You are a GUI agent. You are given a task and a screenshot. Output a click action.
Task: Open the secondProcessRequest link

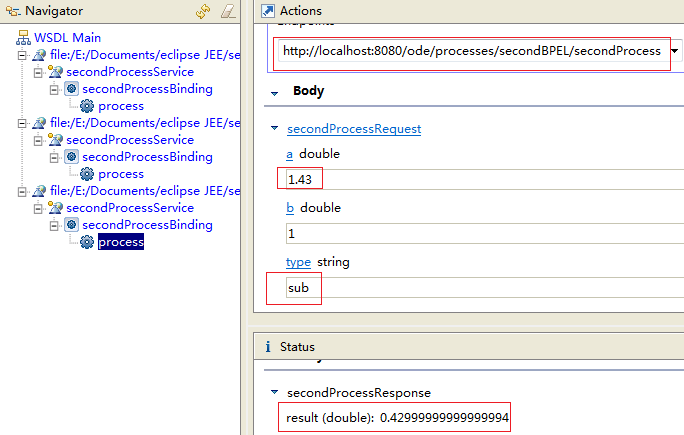click(x=354, y=129)
